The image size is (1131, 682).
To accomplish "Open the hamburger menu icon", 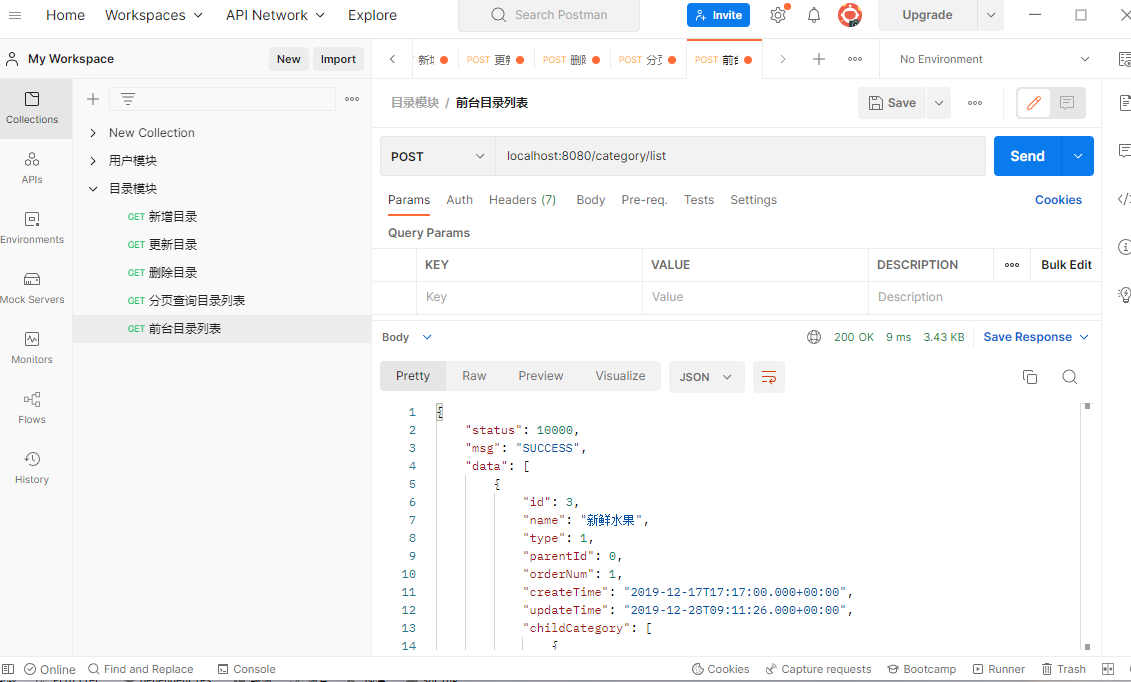I will pyautogui.click(x=14, y=15).
